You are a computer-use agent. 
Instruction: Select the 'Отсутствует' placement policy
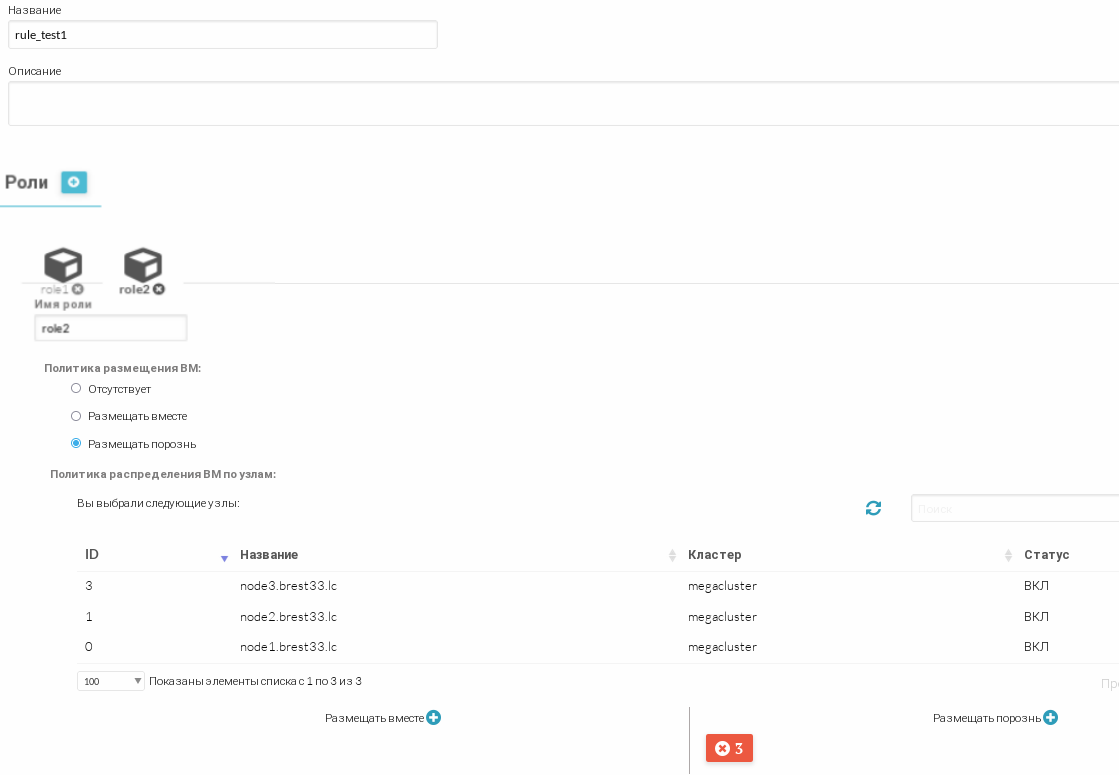(x=76, y=388)
